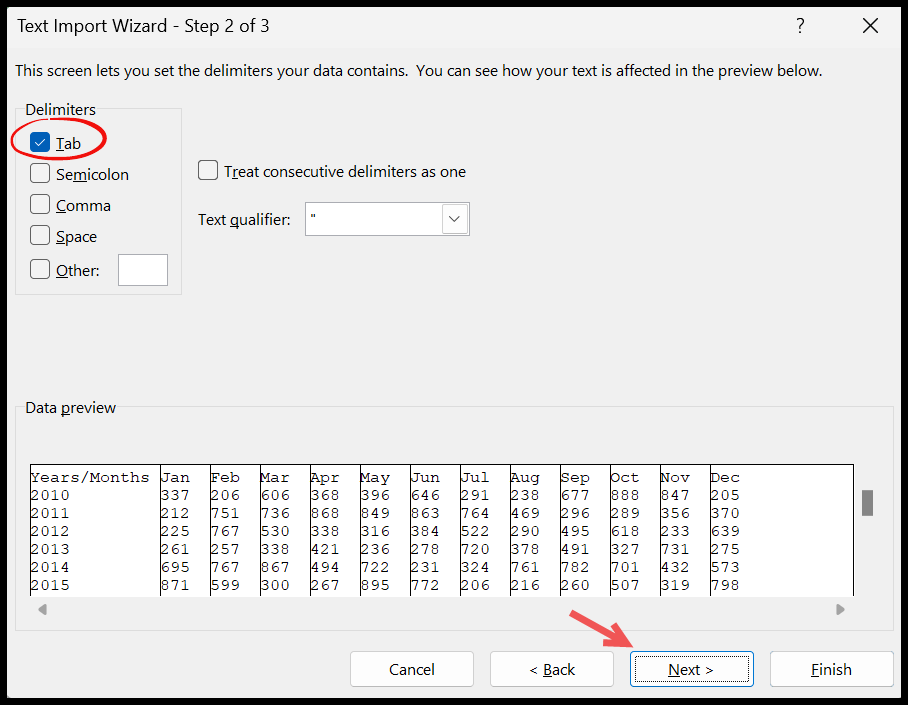Enable the Comma delimiter checkbox
This screenshot has width=908, height=705.
pyautogui.click(x=40, y=204)
